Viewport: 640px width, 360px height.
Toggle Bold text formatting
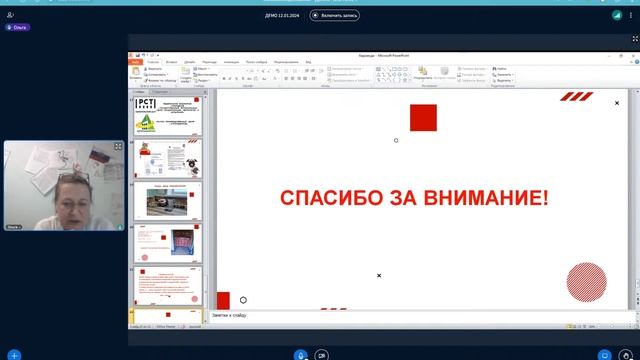click(x=224, y=78)
